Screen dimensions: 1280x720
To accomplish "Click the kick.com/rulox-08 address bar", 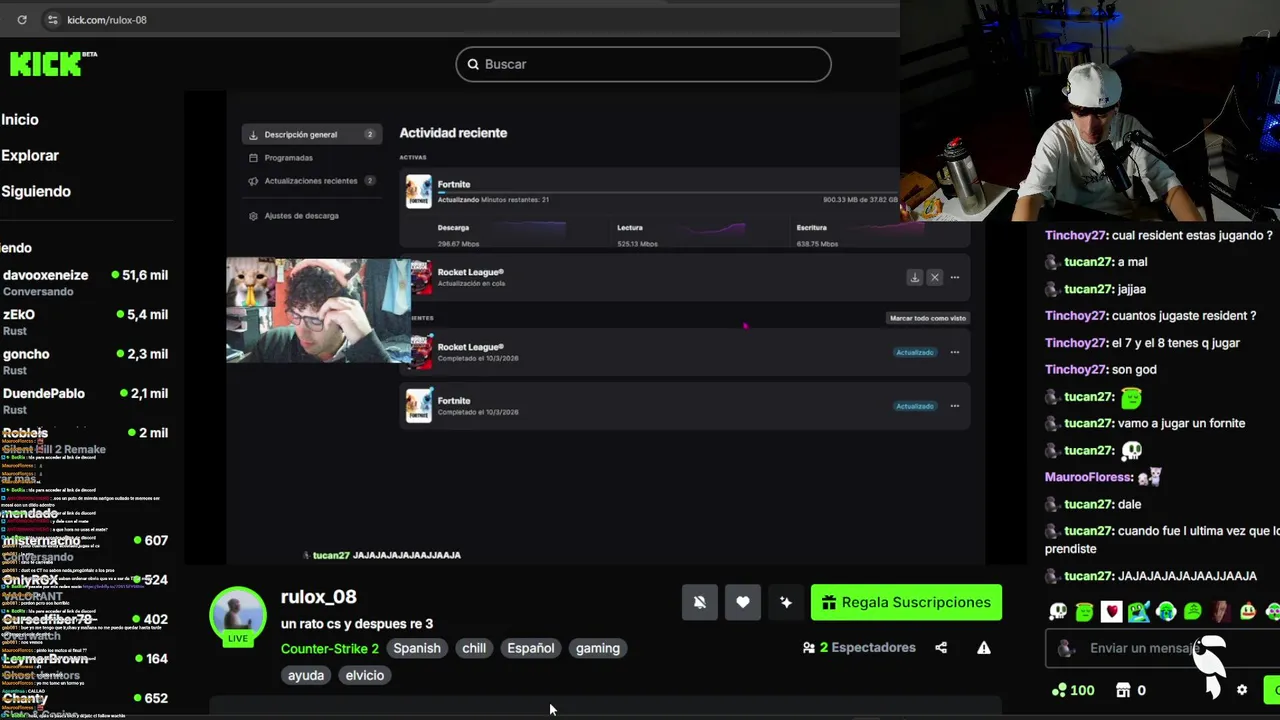I will pos(106,20).
